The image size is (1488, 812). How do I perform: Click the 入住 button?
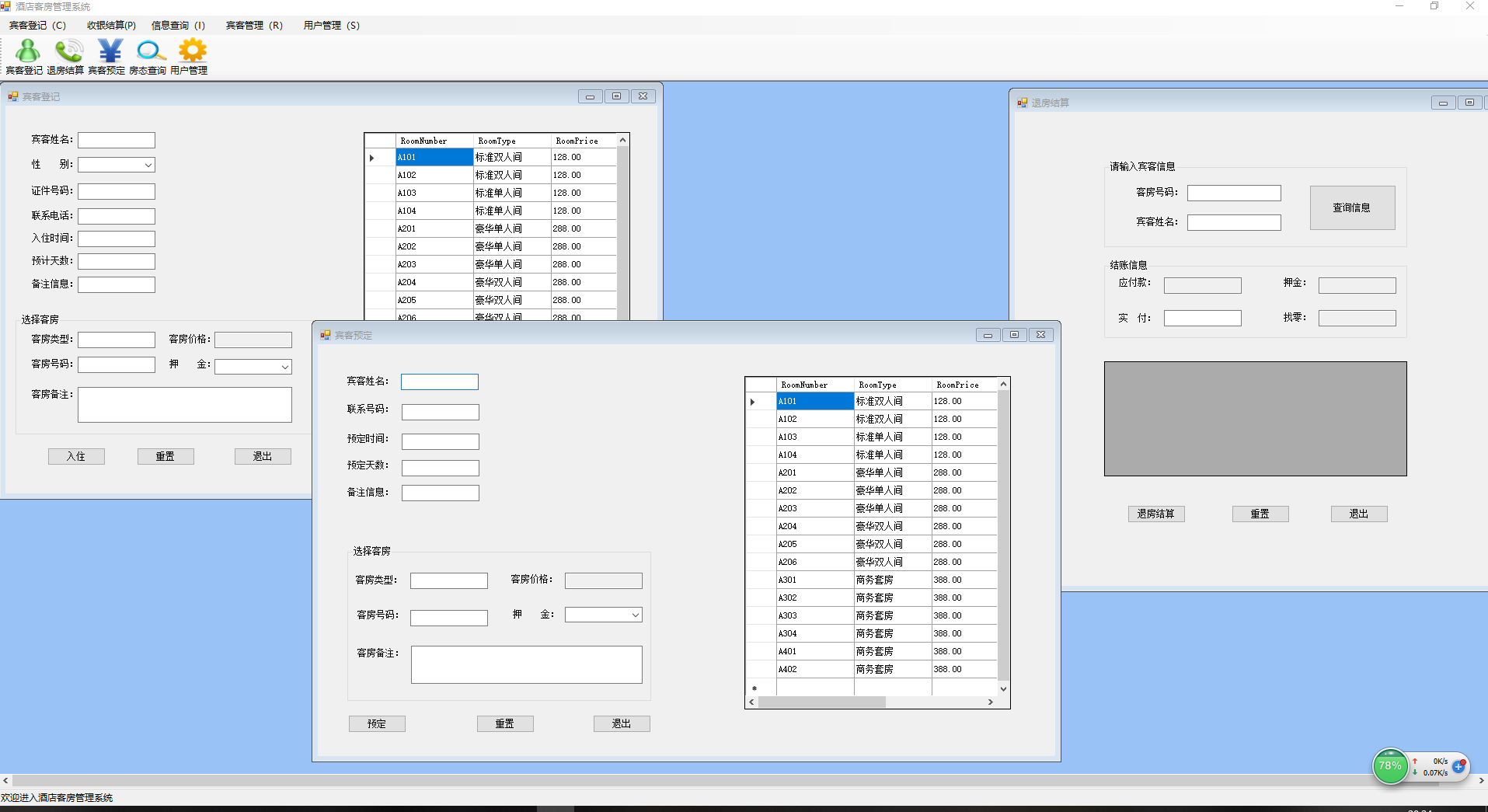click(x=76, y=456)
